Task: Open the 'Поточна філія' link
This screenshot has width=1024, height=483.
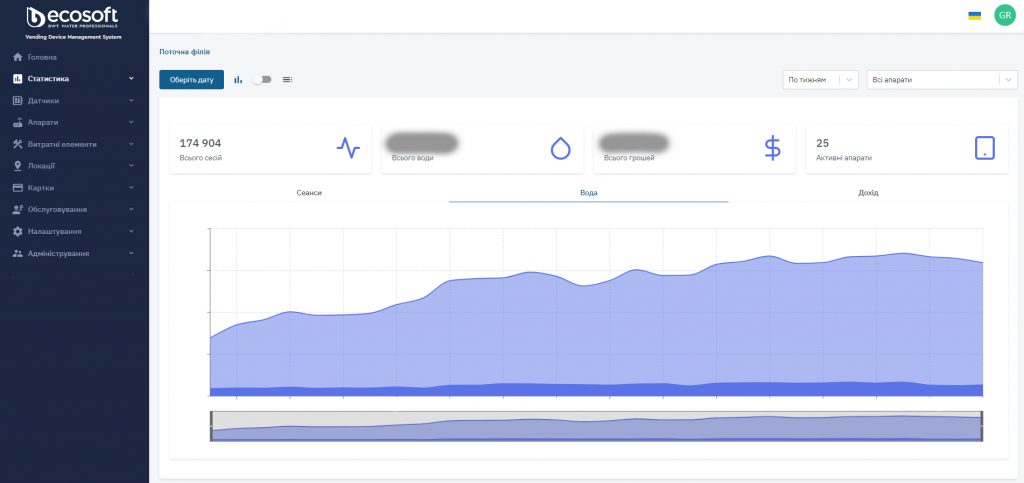Action: click(x=185, y=52)
